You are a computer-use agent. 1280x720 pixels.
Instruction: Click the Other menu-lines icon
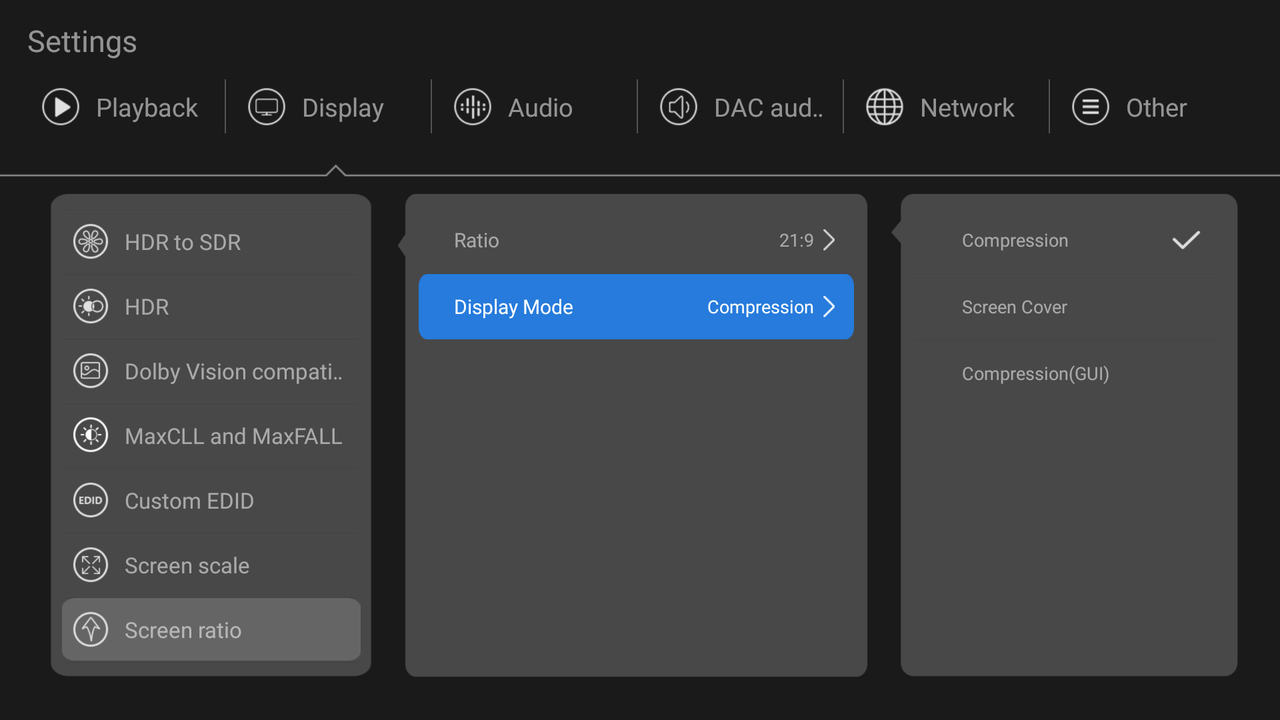pyautogui.click(x=1091, y=107)
